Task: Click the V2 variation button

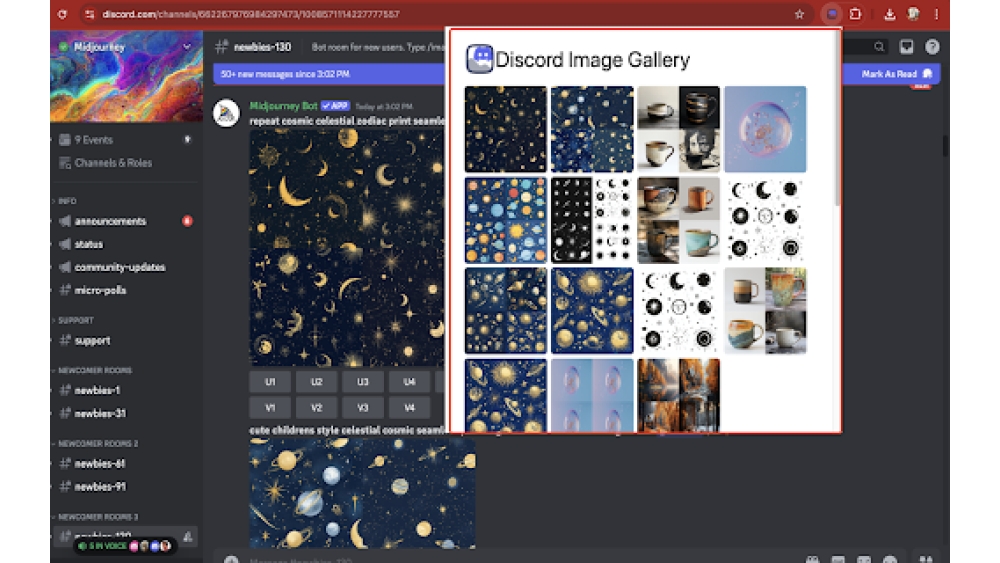Action: (x=316, y=407)
